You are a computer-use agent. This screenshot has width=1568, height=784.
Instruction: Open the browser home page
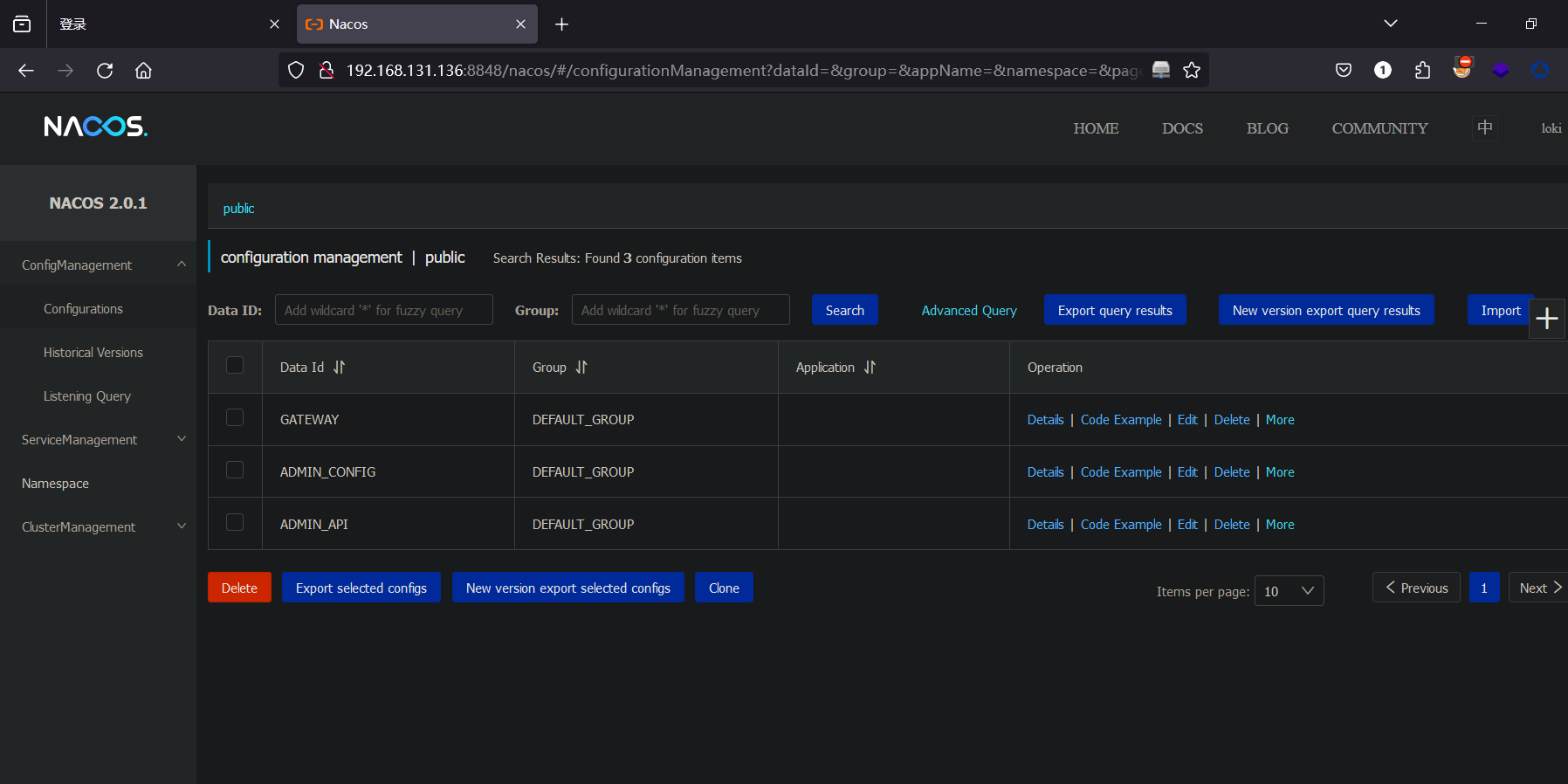coord(143,71)
